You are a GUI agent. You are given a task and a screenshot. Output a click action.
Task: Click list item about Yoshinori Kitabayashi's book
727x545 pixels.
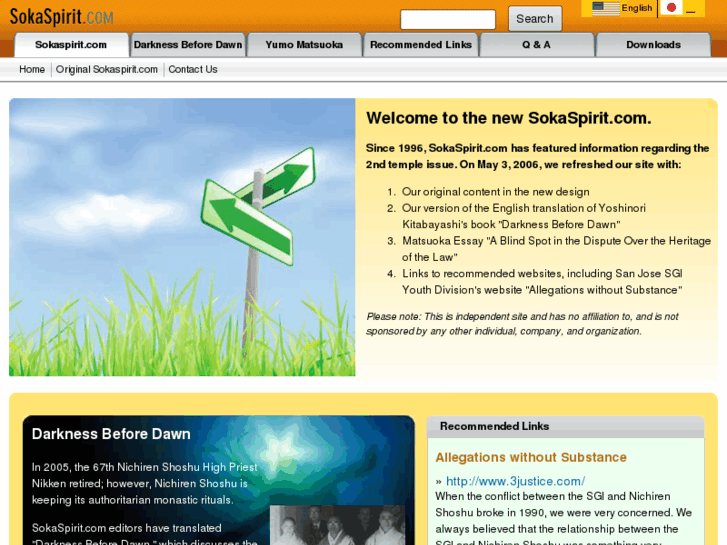click(x=523, y=216)
